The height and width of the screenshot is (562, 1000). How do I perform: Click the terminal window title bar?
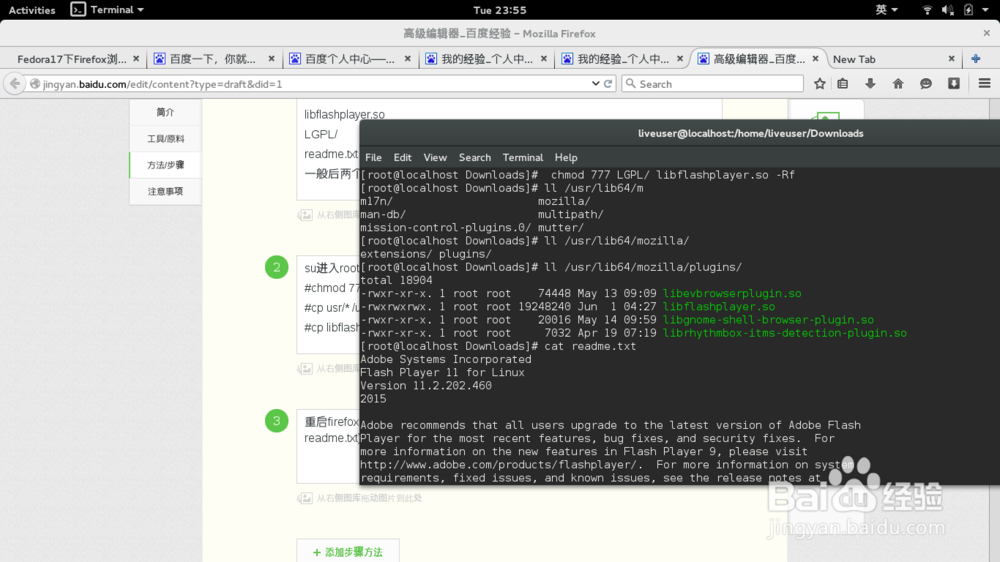(x=680, y=133)
